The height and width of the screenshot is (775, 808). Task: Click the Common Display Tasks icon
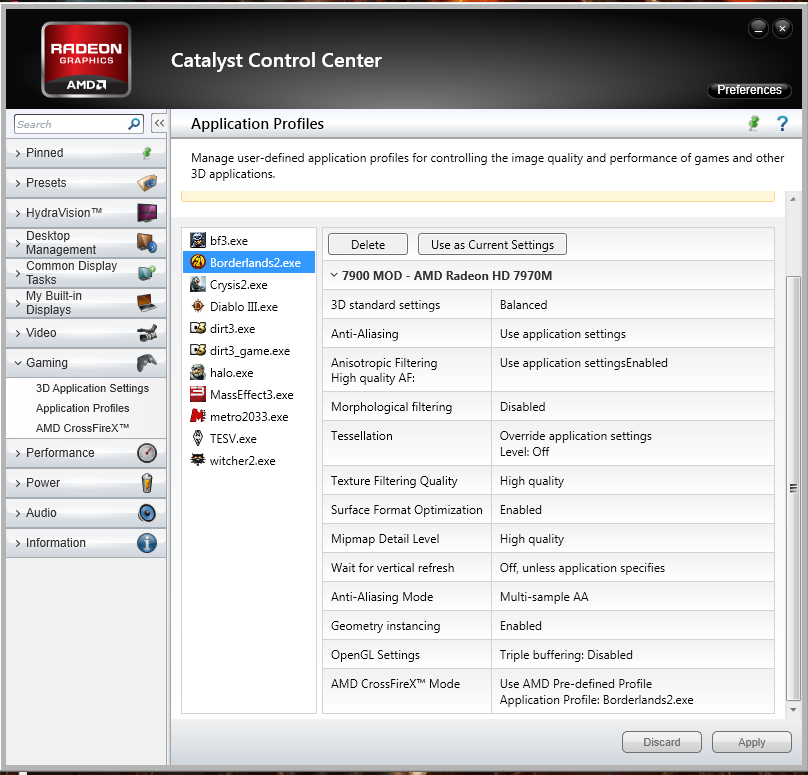(x=147, y=273)
